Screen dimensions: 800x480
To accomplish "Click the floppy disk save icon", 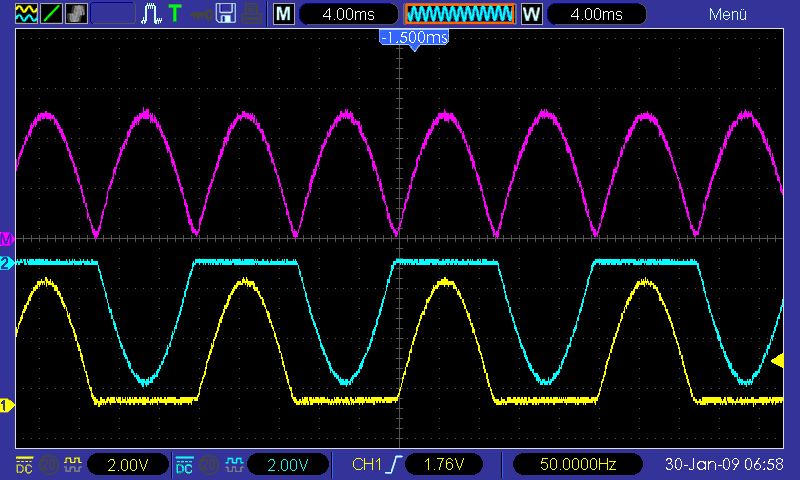I will tap(226, 14).
